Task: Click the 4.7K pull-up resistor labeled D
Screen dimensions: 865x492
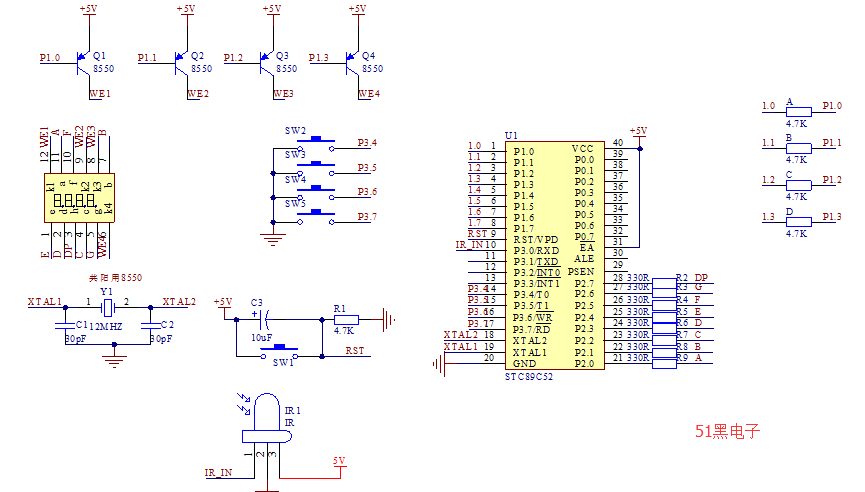Action: coord(799,222)
